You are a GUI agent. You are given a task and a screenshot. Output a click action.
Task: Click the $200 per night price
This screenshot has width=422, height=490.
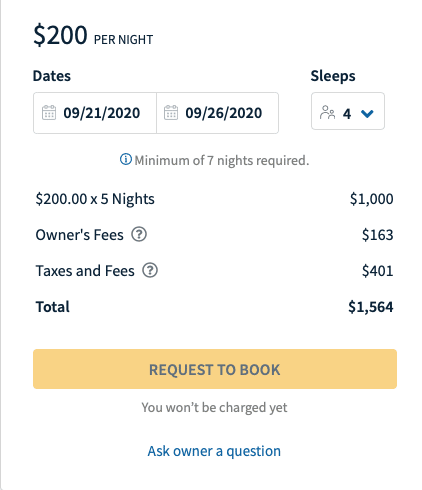(x=93, y=35)
